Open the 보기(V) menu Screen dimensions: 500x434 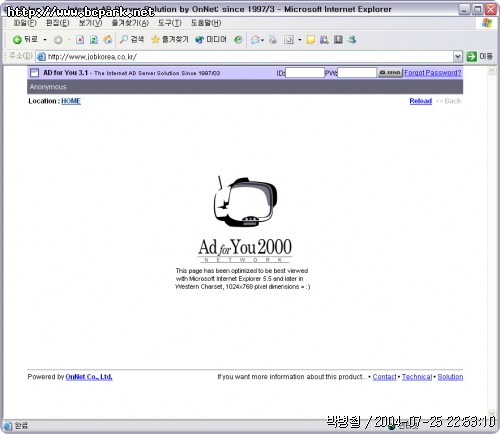point(90,23)
